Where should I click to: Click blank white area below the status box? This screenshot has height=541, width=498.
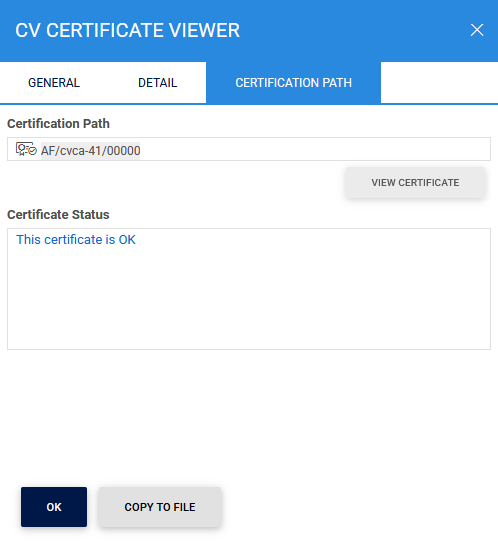click(249, 414)
